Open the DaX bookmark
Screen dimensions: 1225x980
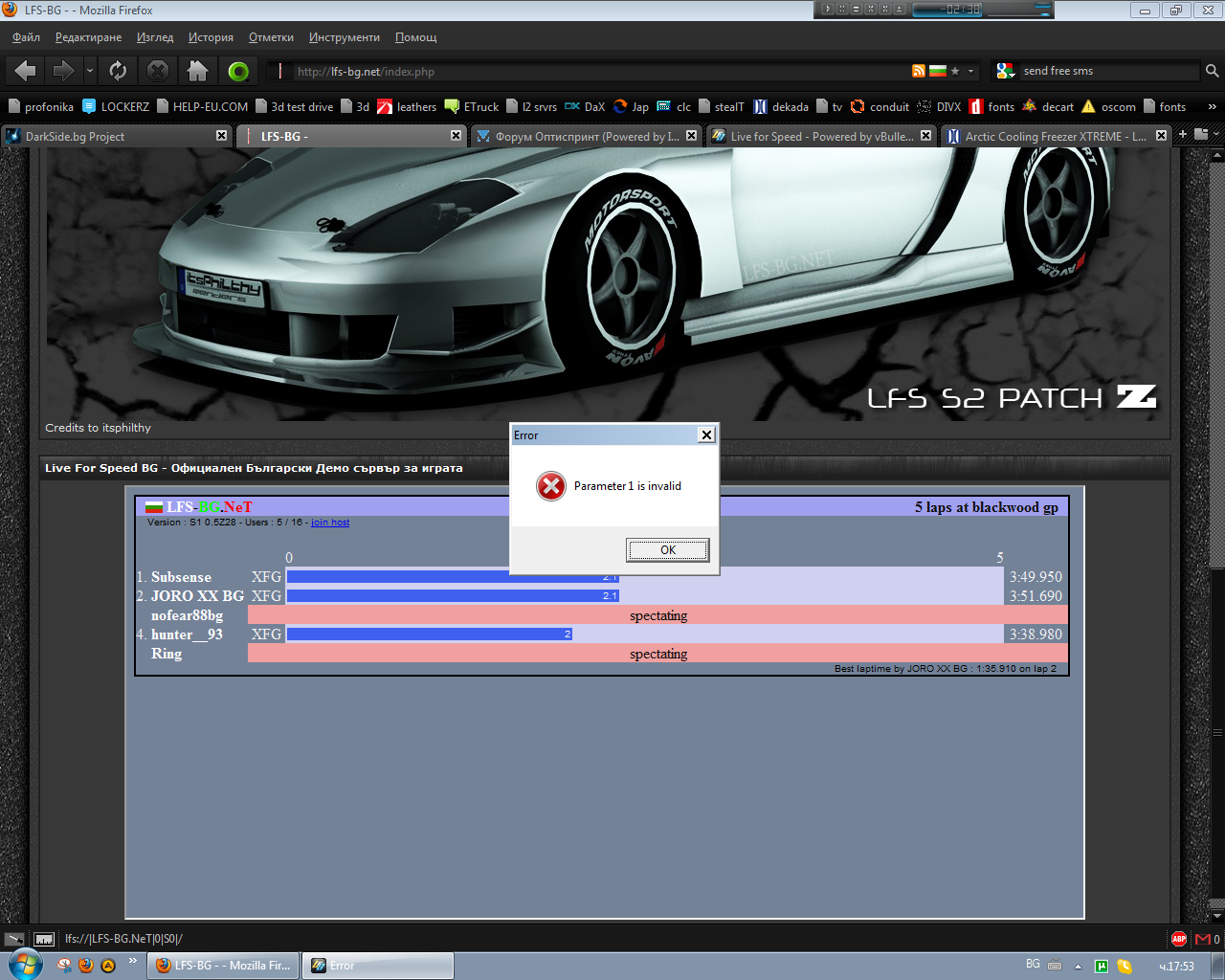pyautogui.click(x=585, y=107)
